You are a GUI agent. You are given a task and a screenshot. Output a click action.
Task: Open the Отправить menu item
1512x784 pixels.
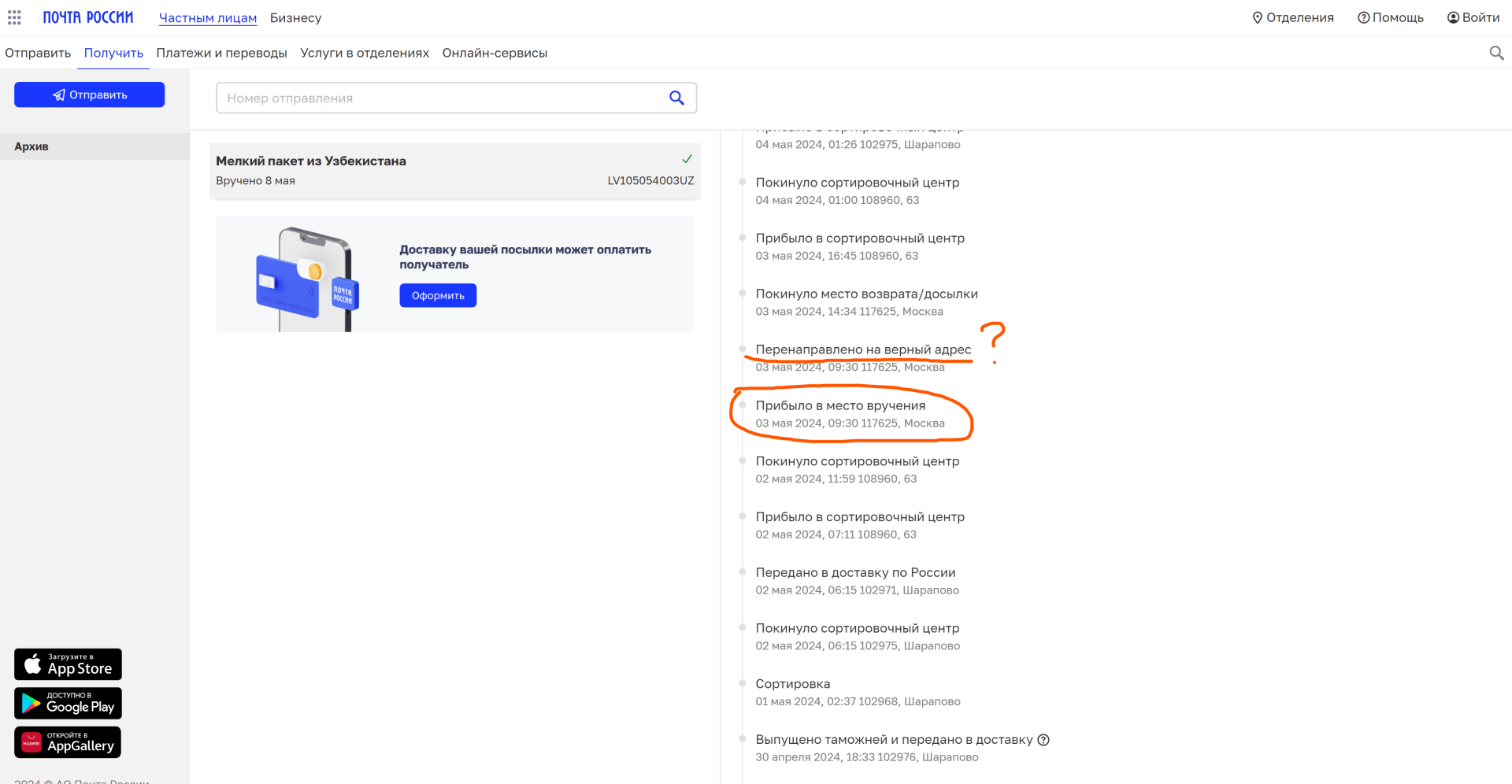pos(38,53)
